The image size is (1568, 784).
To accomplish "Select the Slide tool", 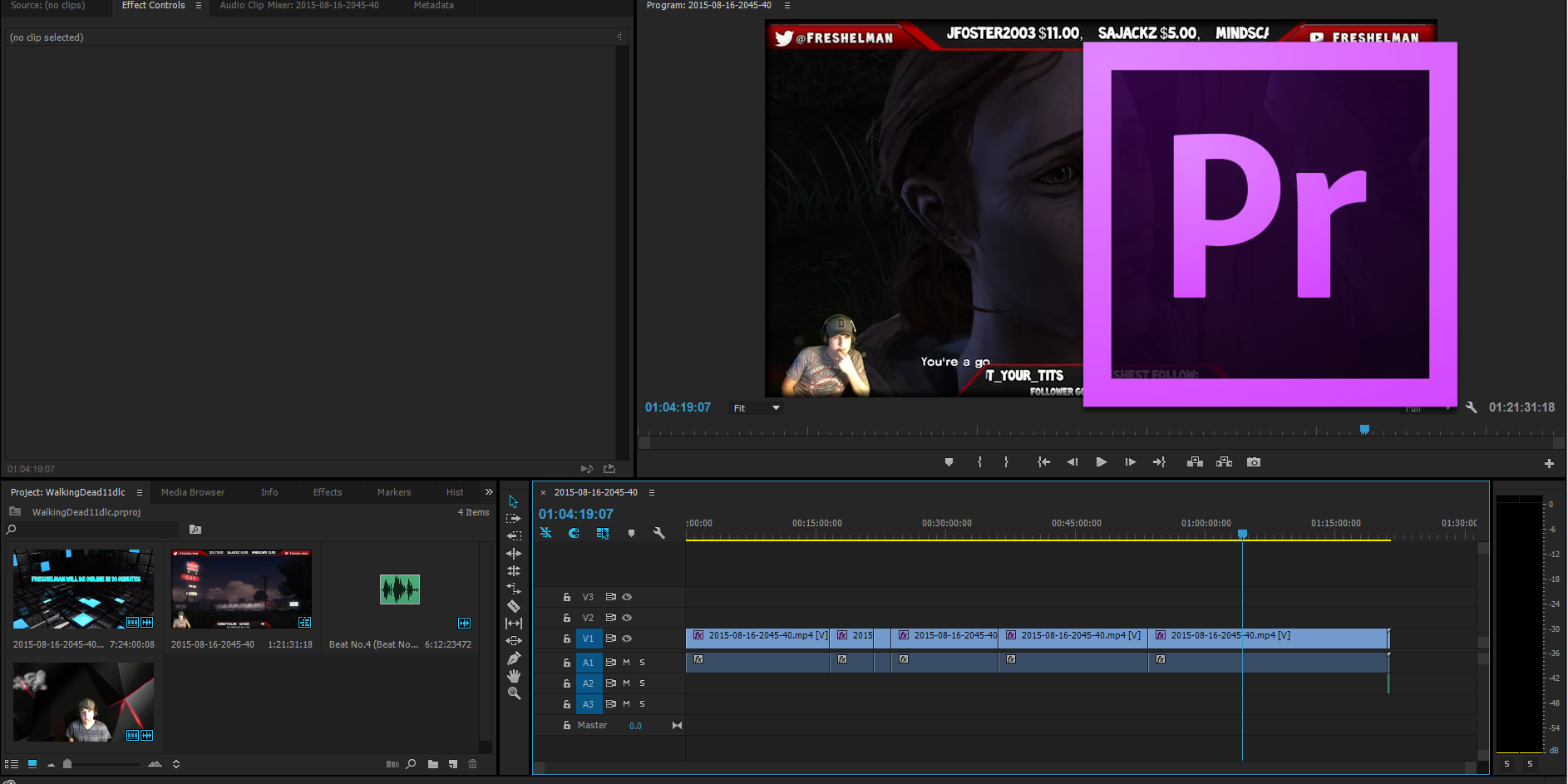I will tap(514, 641).
